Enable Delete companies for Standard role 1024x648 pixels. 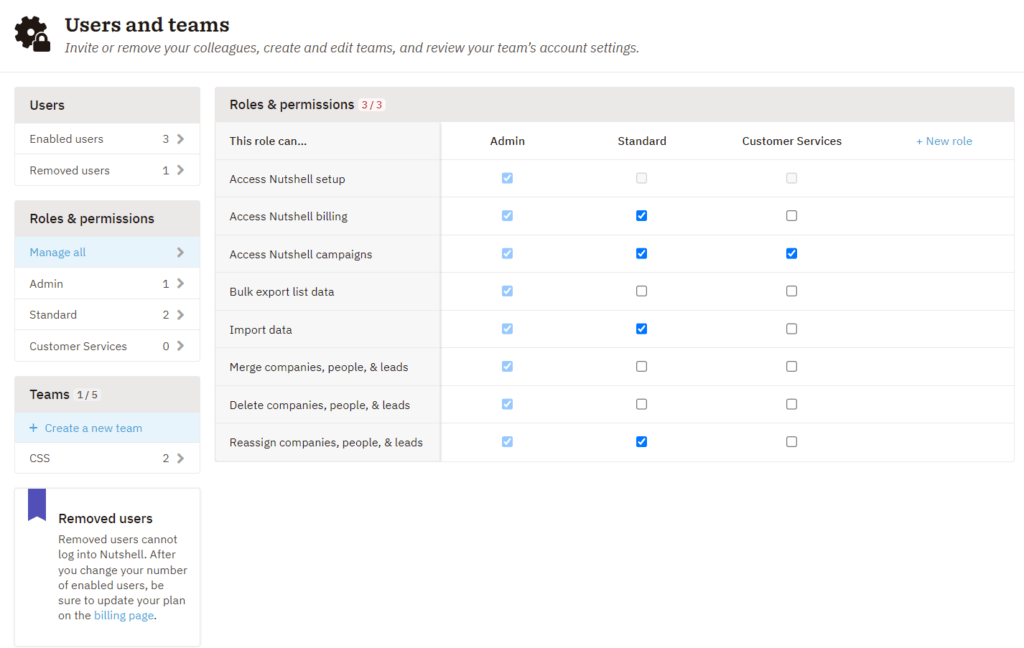coord(641,404)
